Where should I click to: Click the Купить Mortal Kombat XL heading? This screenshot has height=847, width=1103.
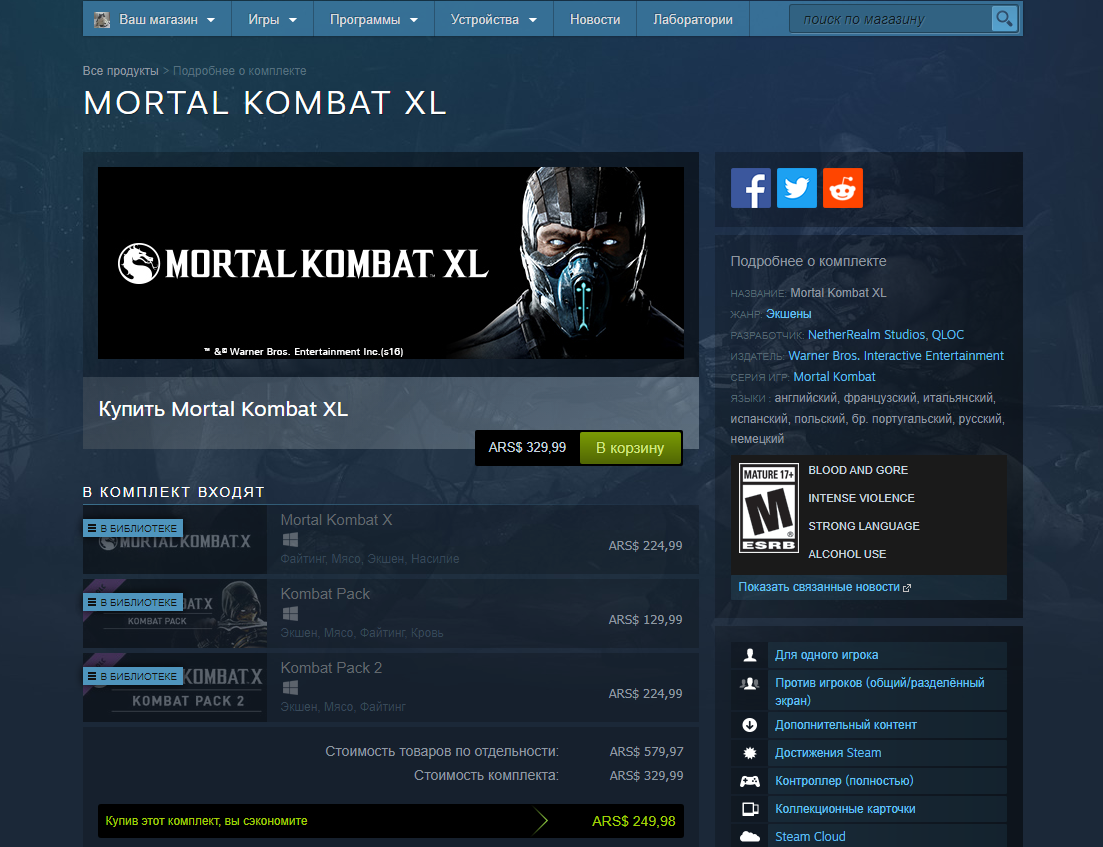pos(223,409)
